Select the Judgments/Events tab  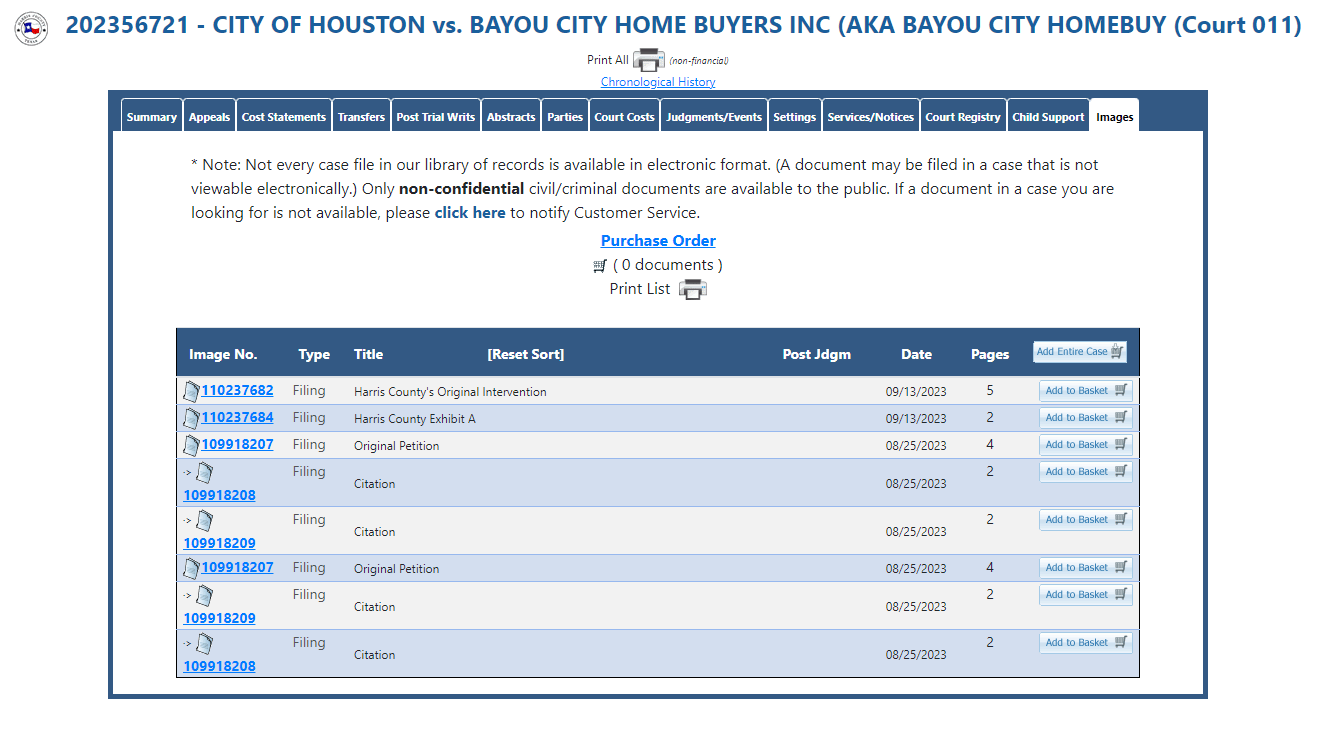(714, 117)
